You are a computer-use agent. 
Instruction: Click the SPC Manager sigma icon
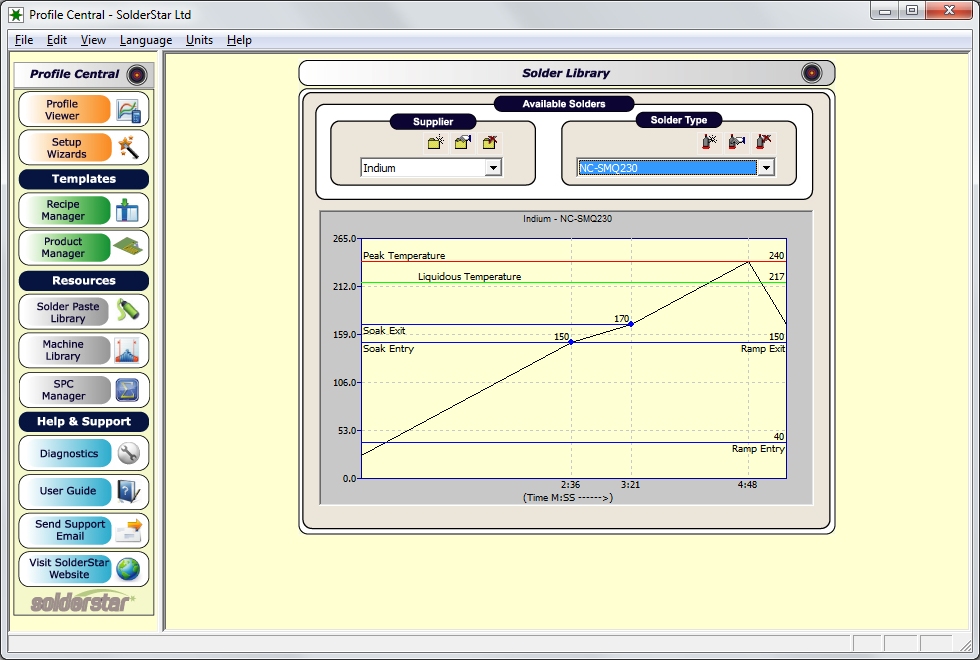tap(128, 391)
